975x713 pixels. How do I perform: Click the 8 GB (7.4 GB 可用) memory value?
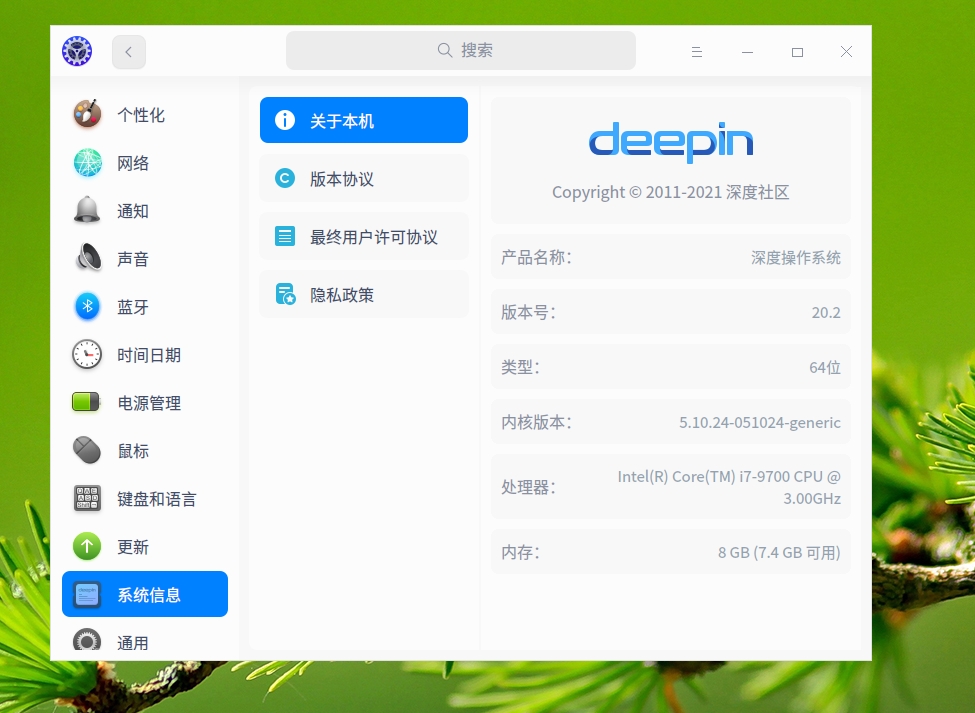[x=779, y=553]
